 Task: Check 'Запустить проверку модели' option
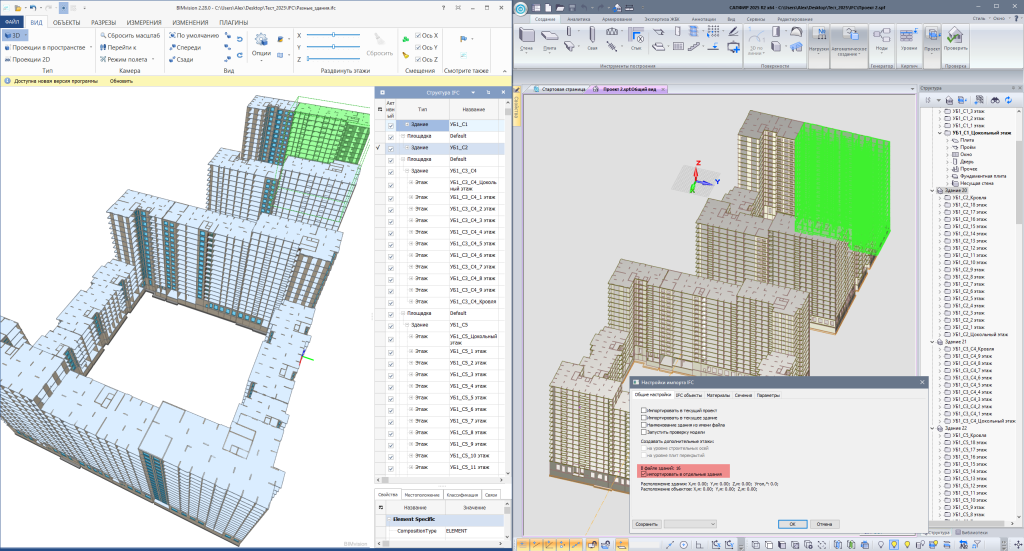(x=643, y=432)
